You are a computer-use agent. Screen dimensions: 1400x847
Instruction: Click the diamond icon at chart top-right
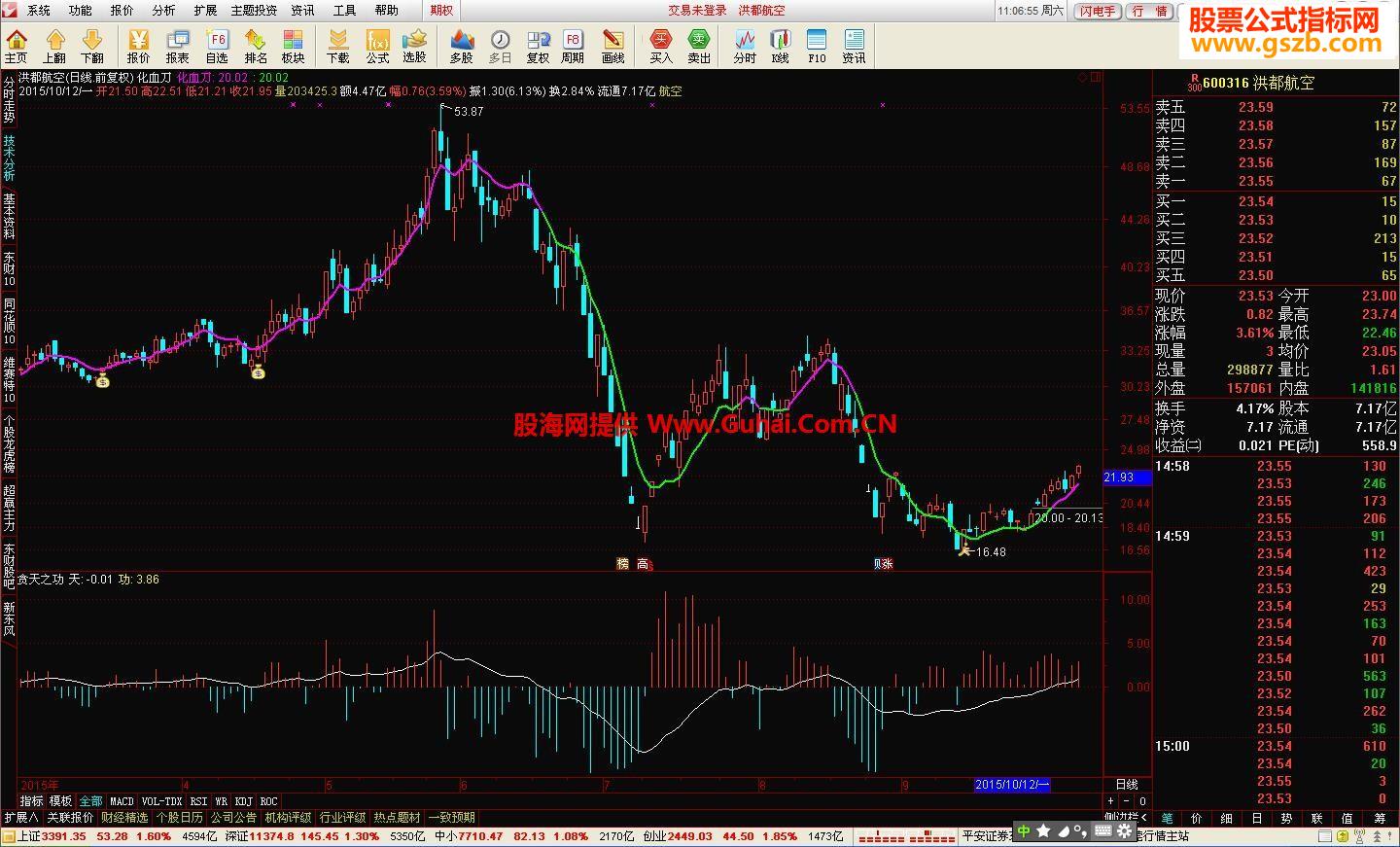point(1081,77)
